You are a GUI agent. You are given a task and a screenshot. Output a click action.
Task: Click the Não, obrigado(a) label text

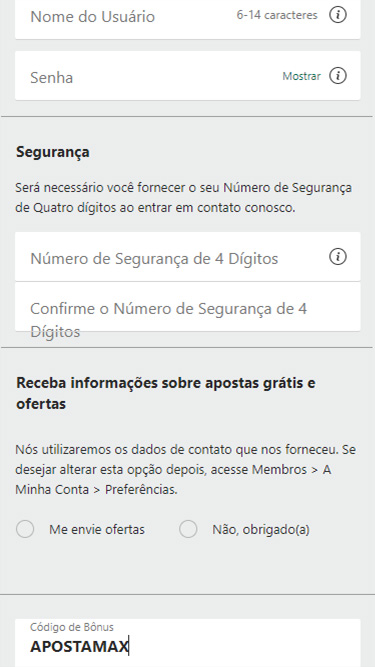(x=261, y=530)
